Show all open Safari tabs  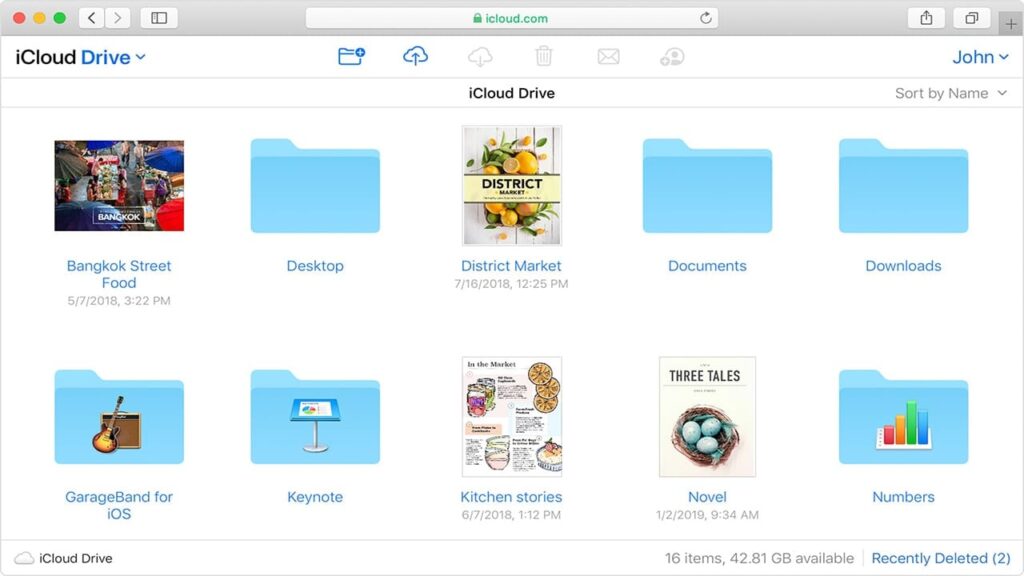pos(971,17)
